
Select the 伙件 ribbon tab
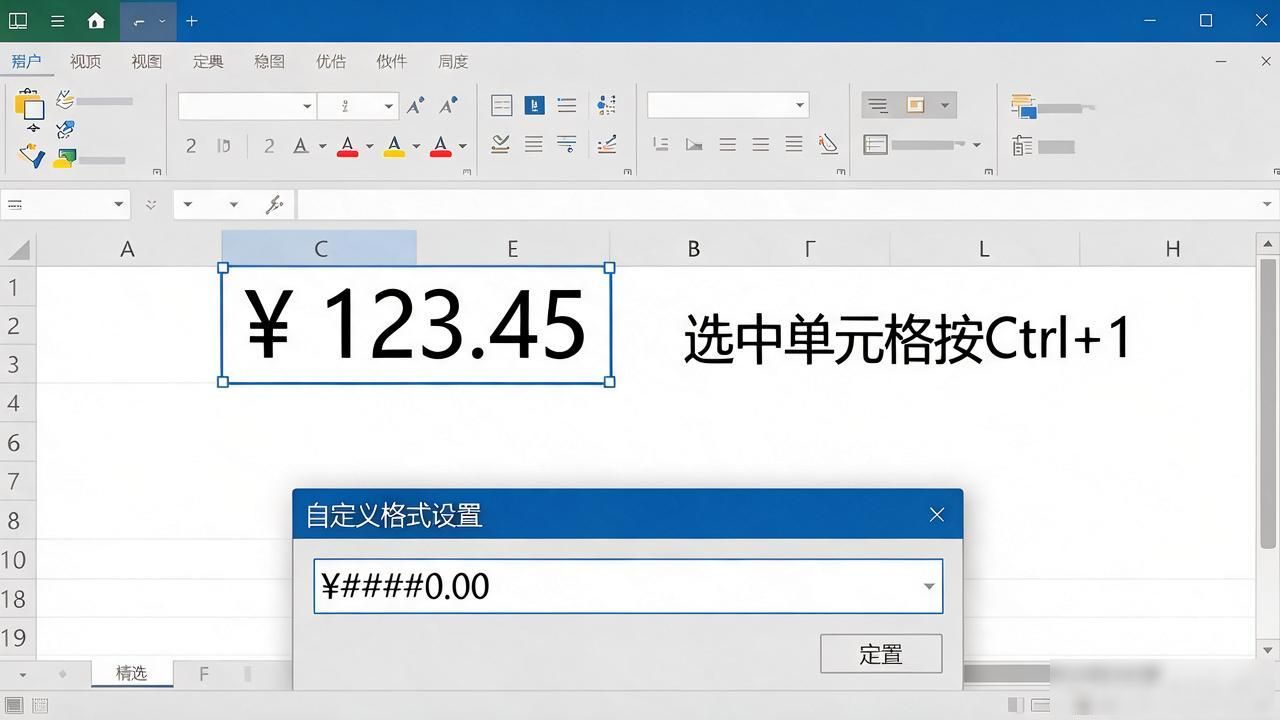click(x=392, y=61)
